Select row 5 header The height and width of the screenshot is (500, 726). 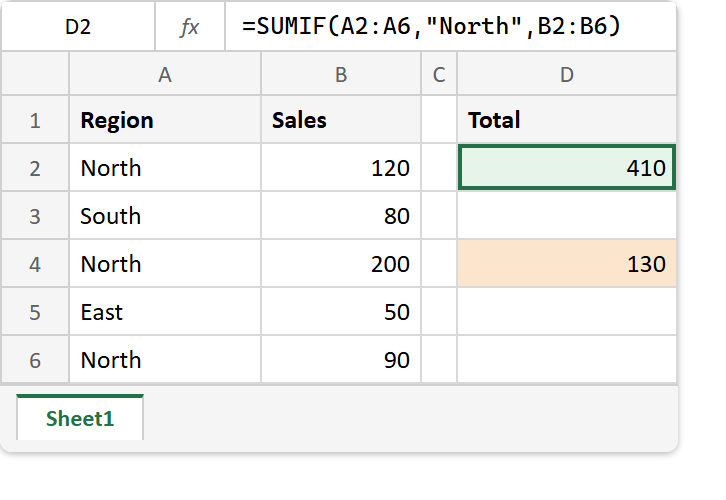point(35,312)
